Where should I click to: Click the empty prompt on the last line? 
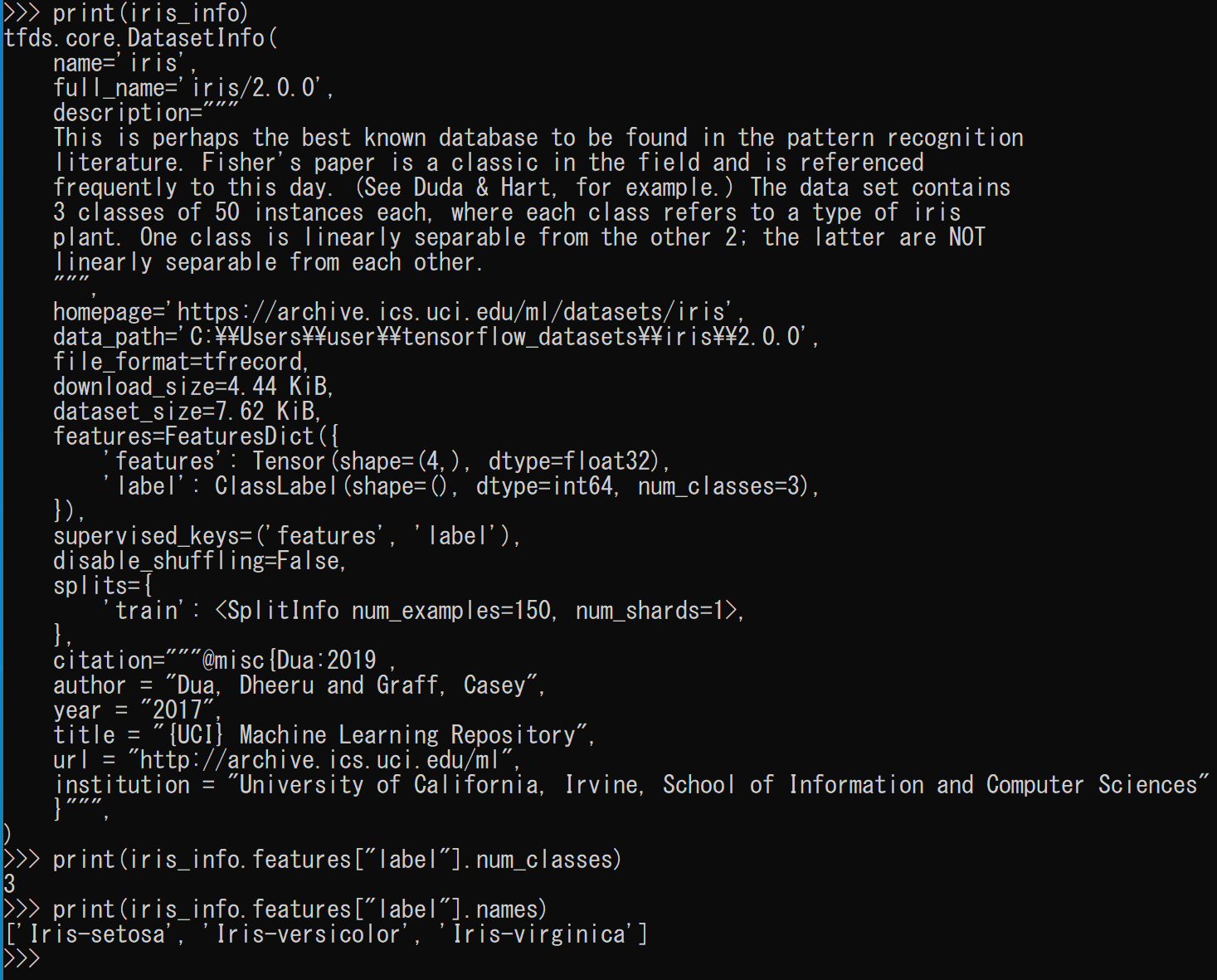(22, 959)
